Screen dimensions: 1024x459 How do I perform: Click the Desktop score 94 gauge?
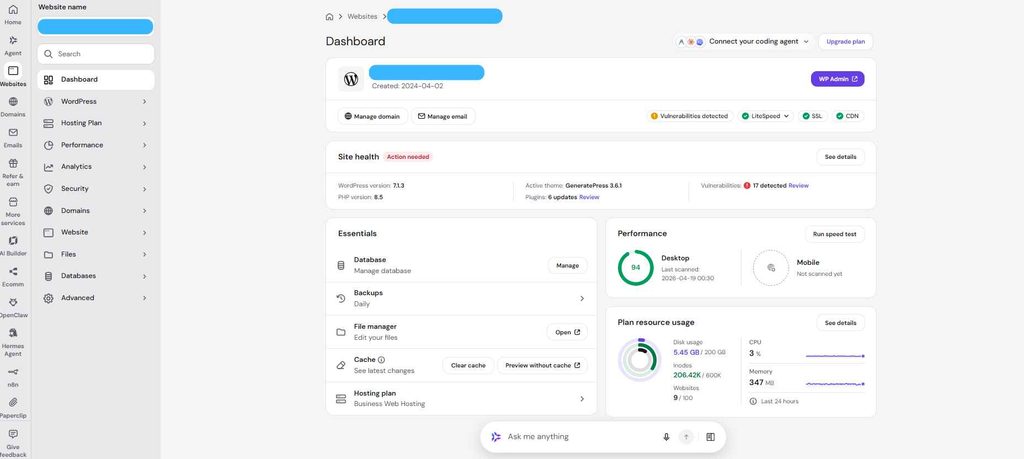click(635, 268)
